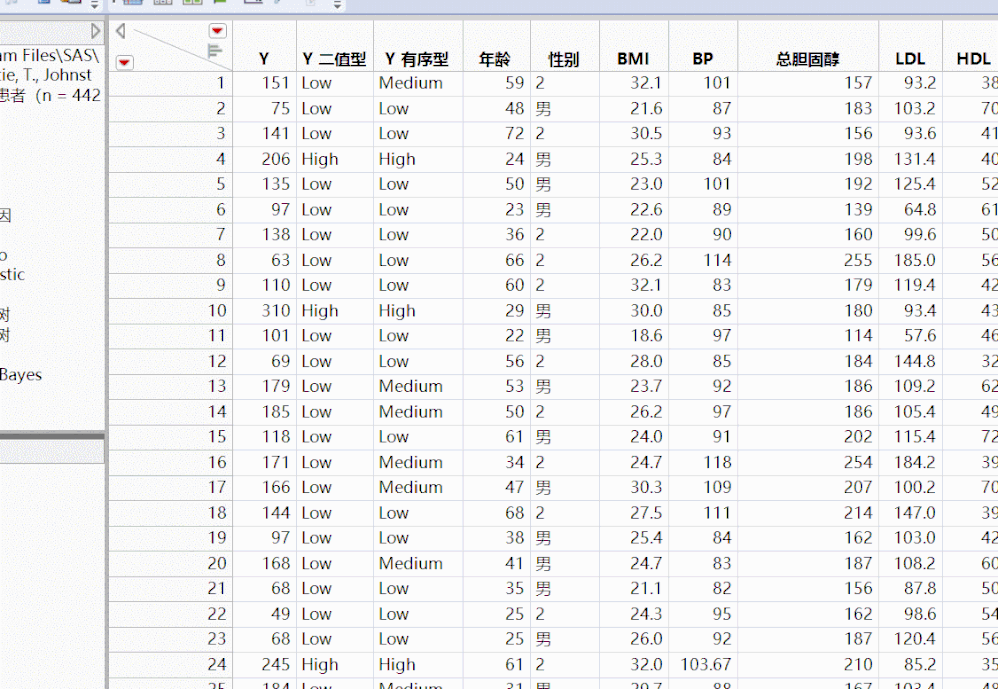Open the columns panel red triangle menu

[x=217, y=31]
